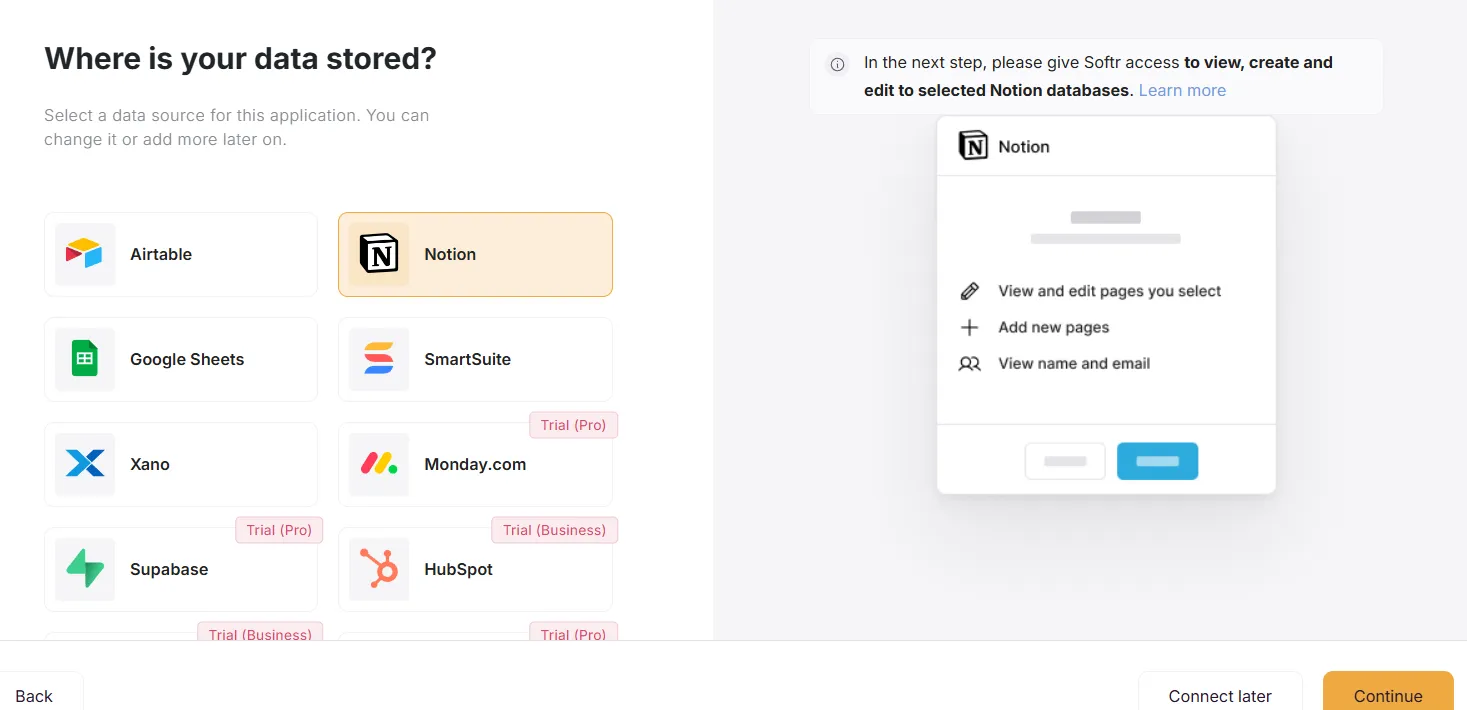
Task: Click the Trial (Pro) badge on Monday.com
Action: click(x=573, y=425)
